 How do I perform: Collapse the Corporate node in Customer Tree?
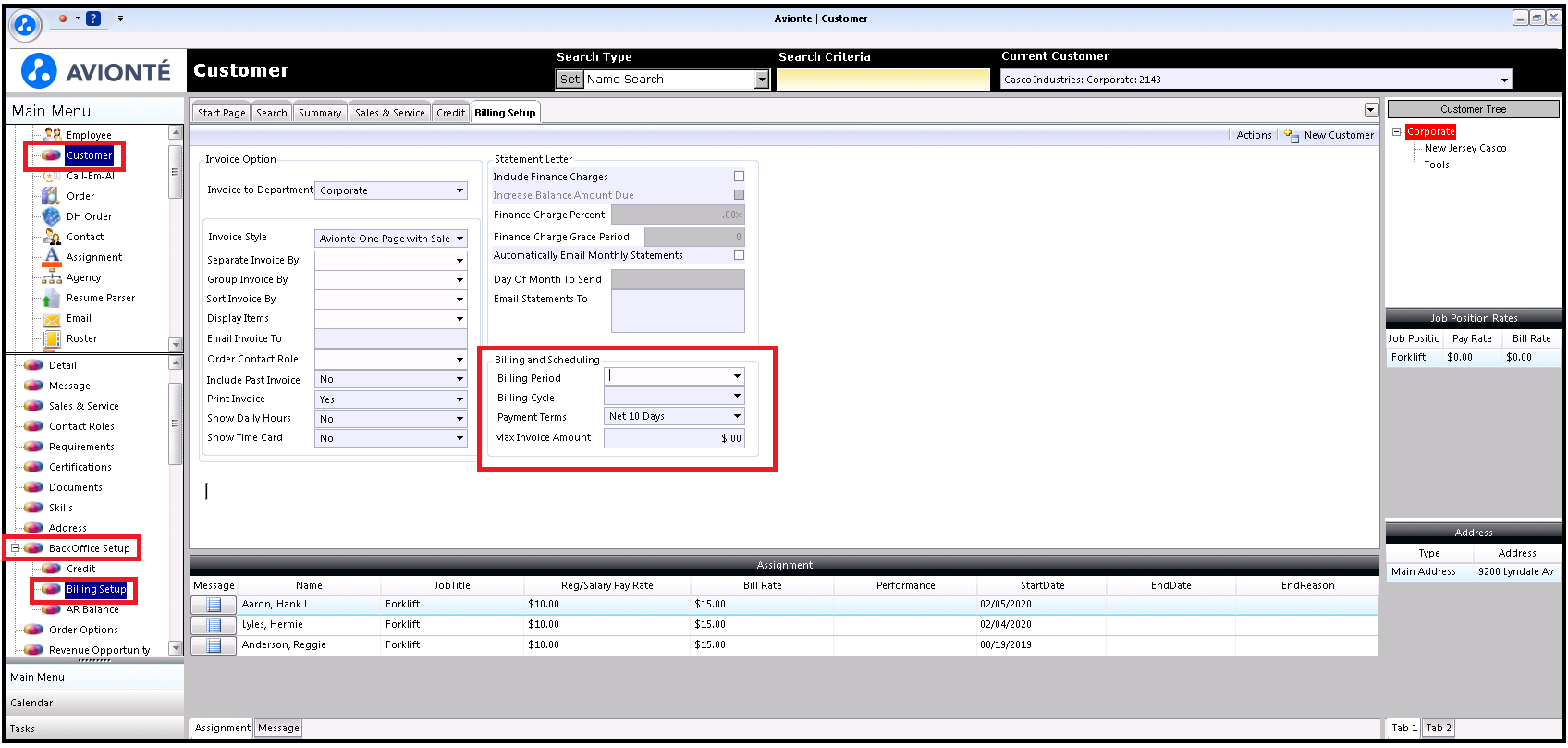tap(1397, 131)
